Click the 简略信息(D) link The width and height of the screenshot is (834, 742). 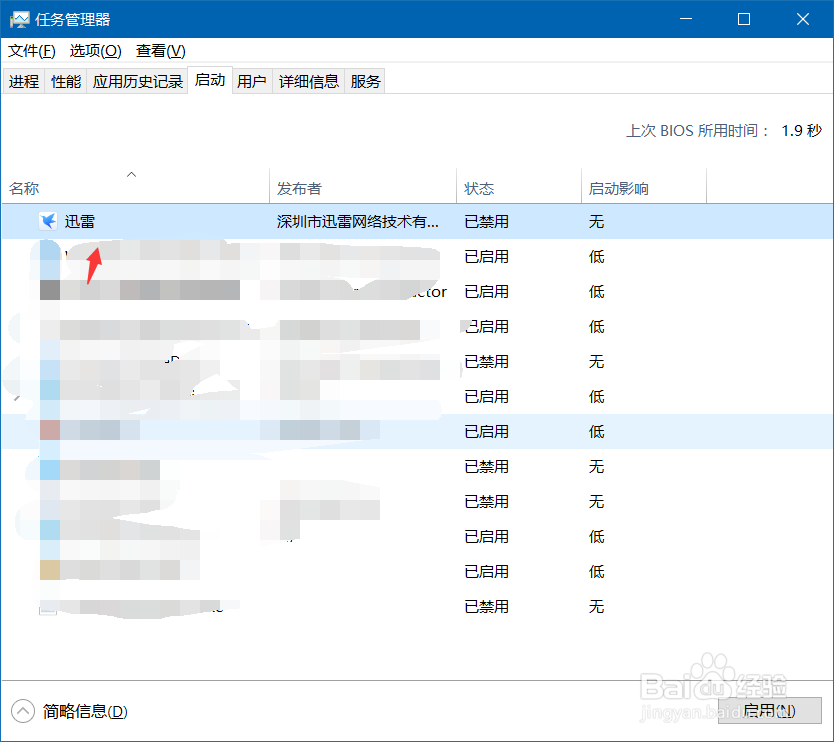(x=85, y=711)
